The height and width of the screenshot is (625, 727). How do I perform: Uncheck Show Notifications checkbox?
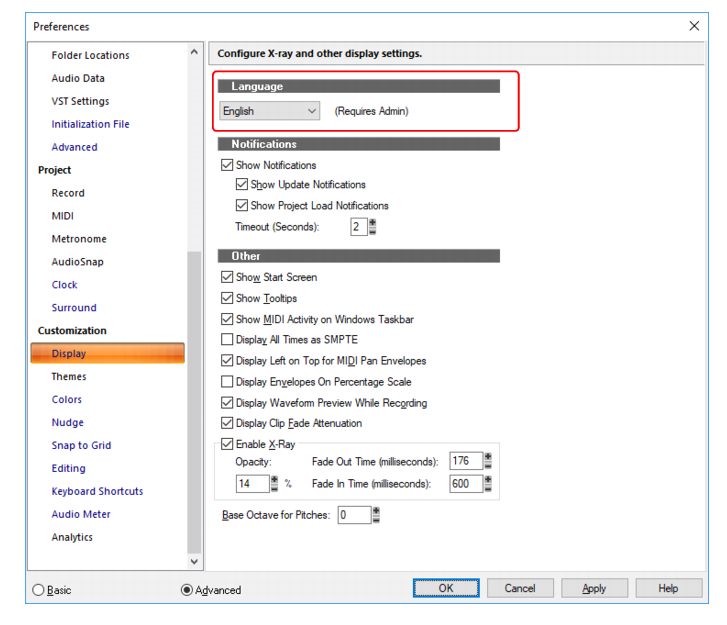[227, 165]
